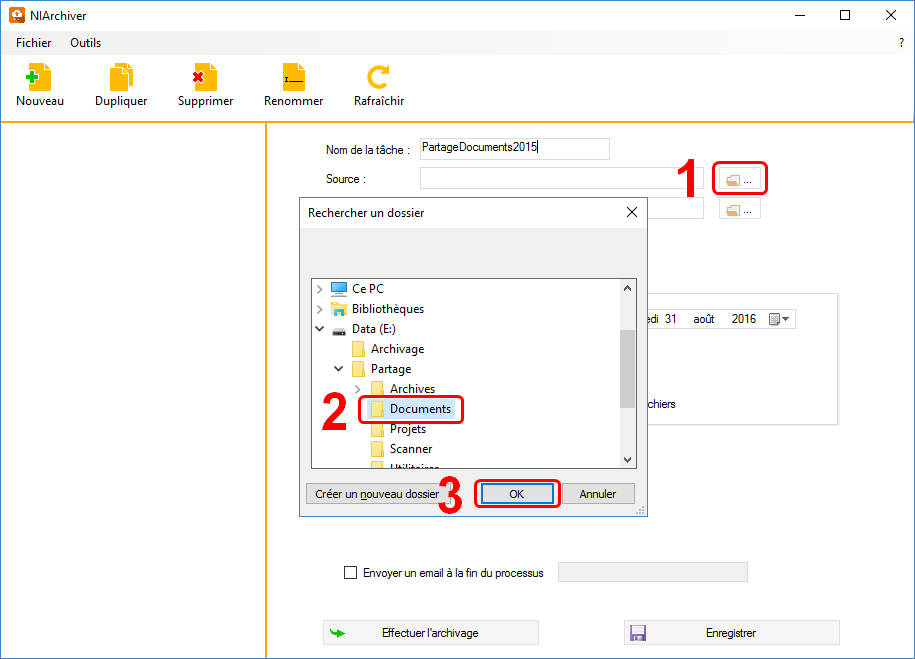The width and height of the screenshot is (915, 659).
Task: Collapse the Partage folder node
Action: pos(339,369)
